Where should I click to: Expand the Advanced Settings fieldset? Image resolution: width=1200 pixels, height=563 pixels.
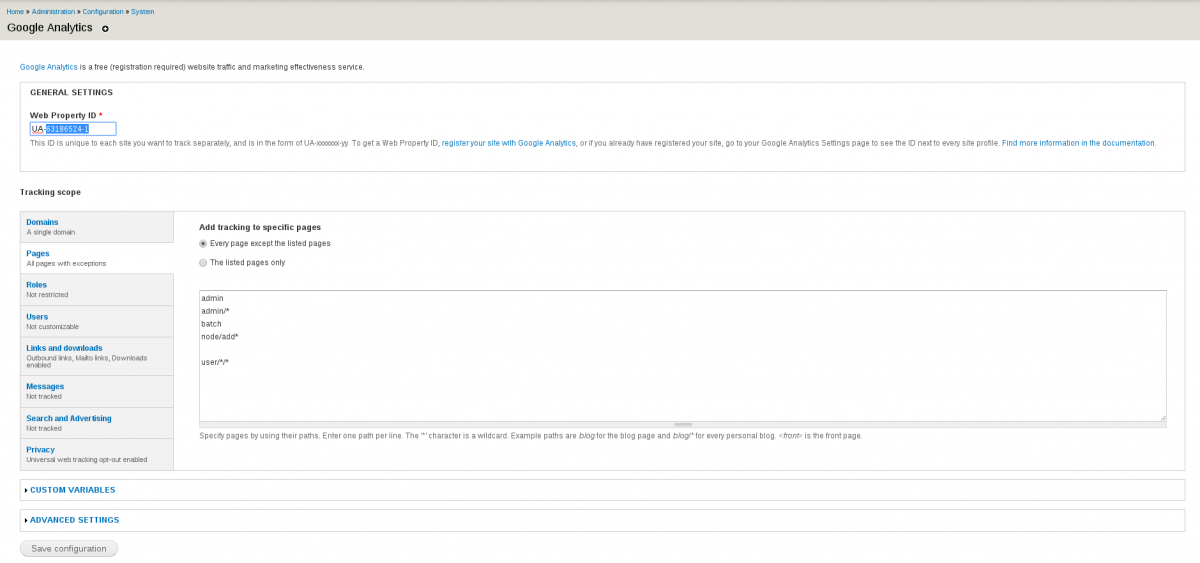coord(74,520)
